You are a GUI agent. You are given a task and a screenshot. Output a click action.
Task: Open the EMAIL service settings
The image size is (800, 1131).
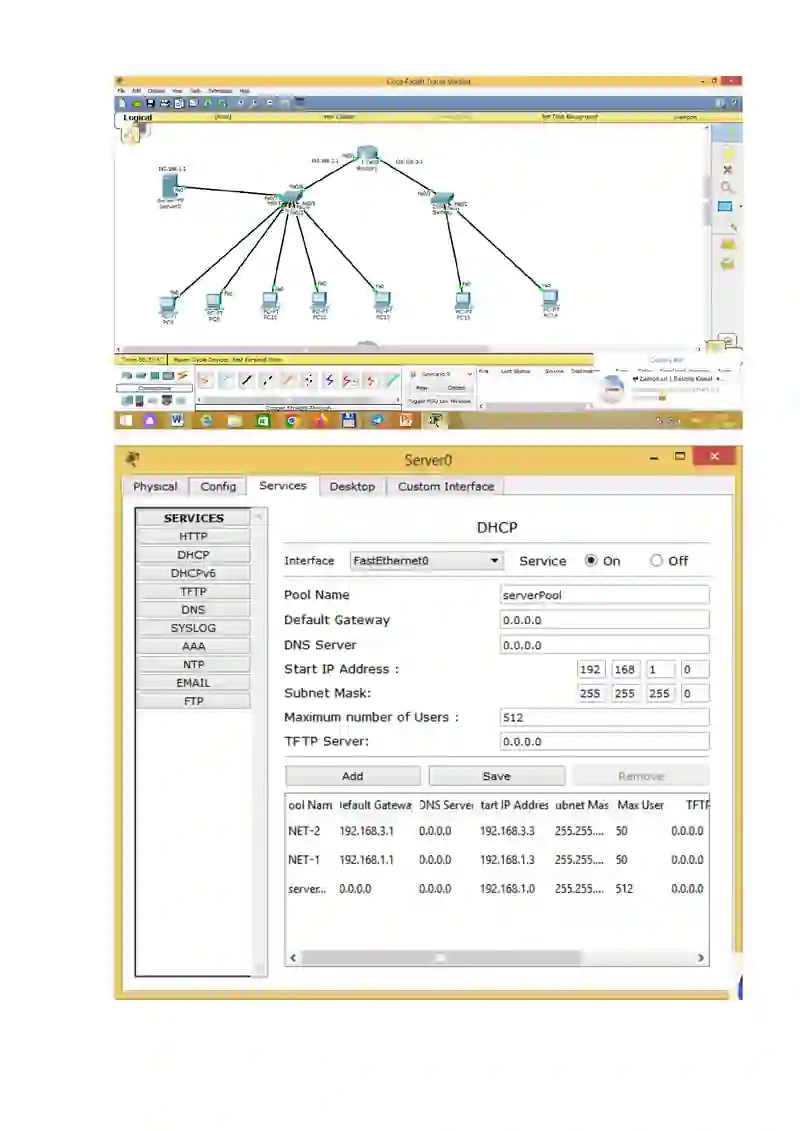click(193, 682)
